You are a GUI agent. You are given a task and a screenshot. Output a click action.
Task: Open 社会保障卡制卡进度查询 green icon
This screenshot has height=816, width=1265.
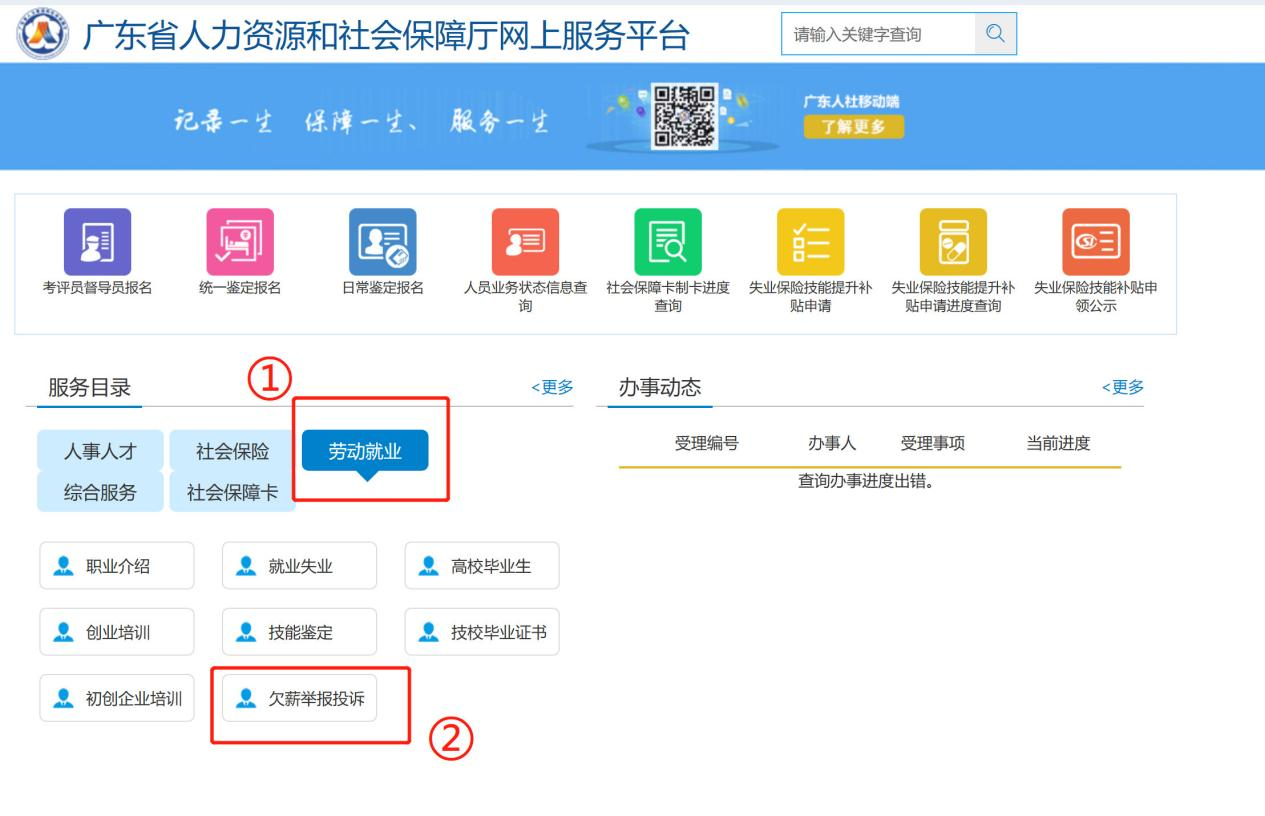667,241
